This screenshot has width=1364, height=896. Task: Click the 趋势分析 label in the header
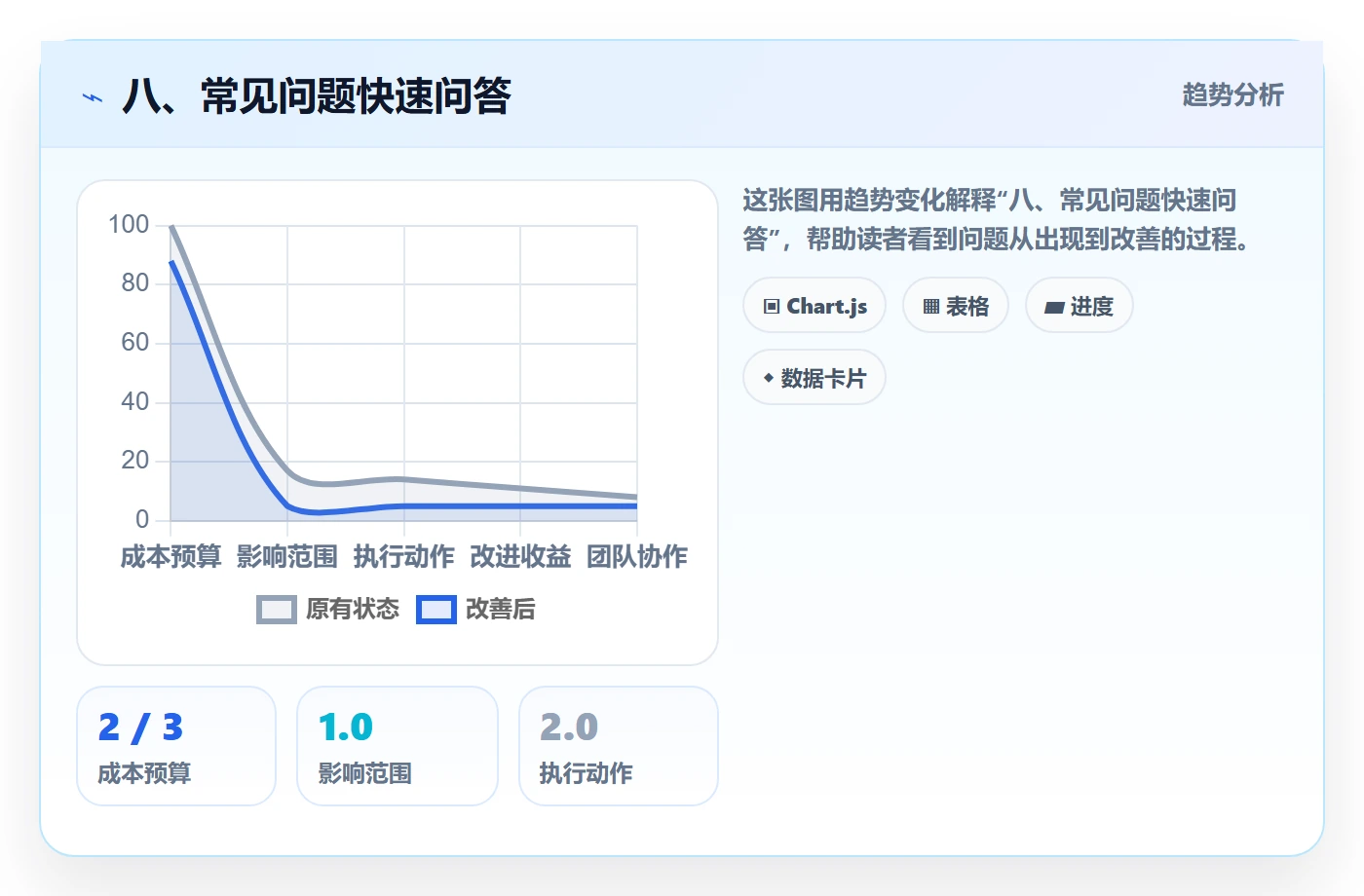click(1232, 94)
